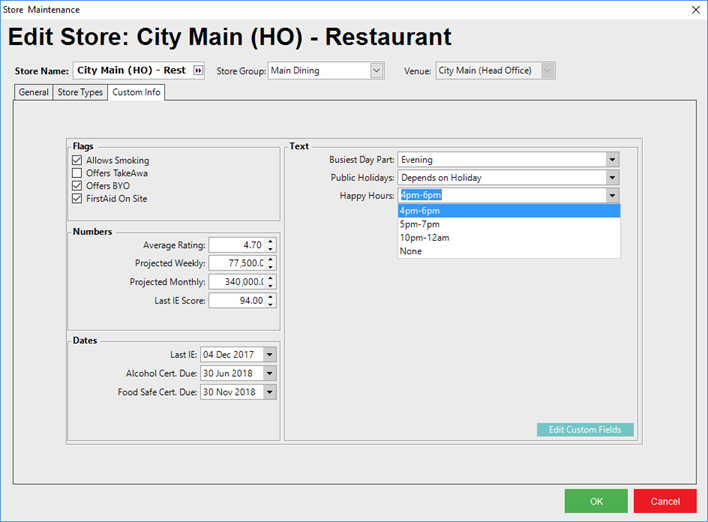The width and height of the screenshot is (708, 522).
Task: Open the Public Holidays dropdown
Action: (611, 178)
